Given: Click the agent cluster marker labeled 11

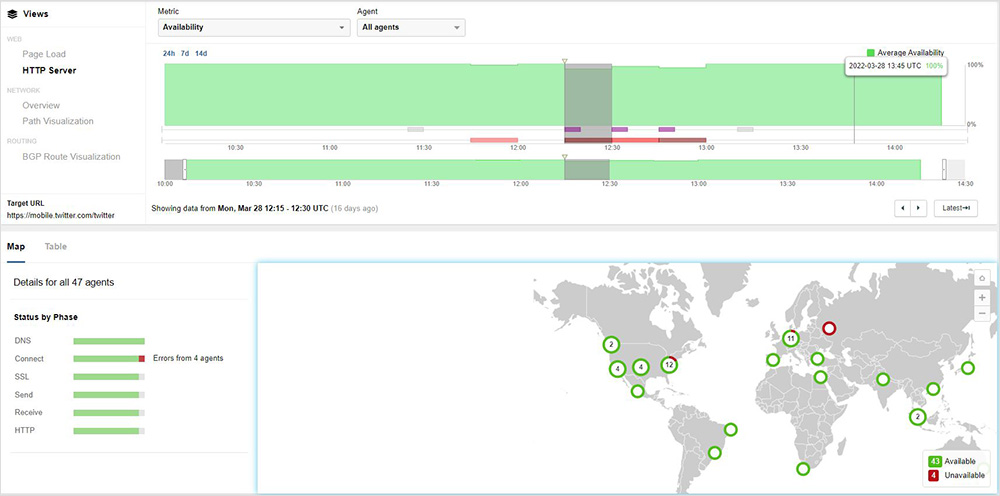Looking at the screenshot, I should (x=790, y=338).
